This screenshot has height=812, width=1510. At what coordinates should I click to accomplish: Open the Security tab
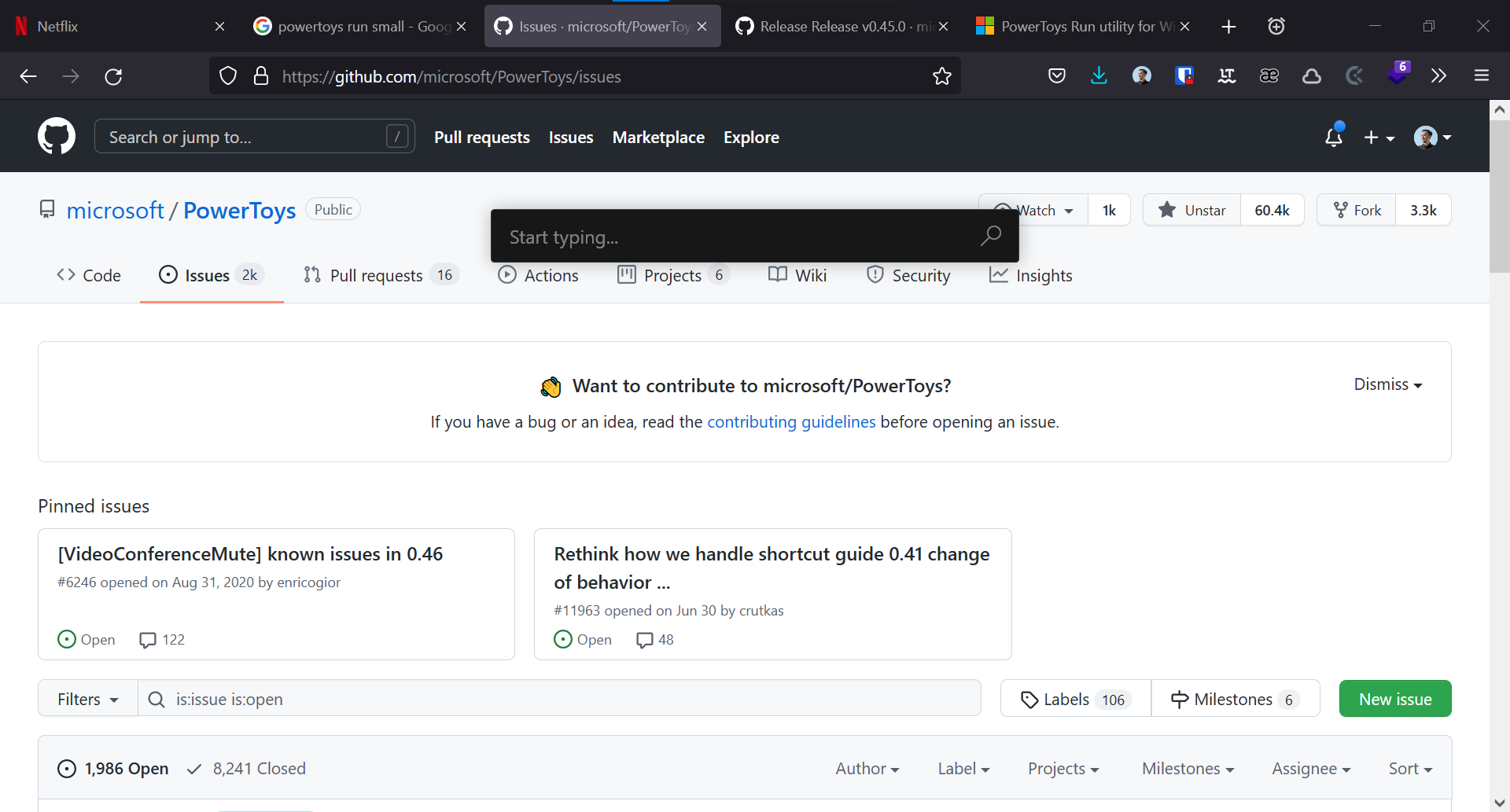[x=908, y=275]
